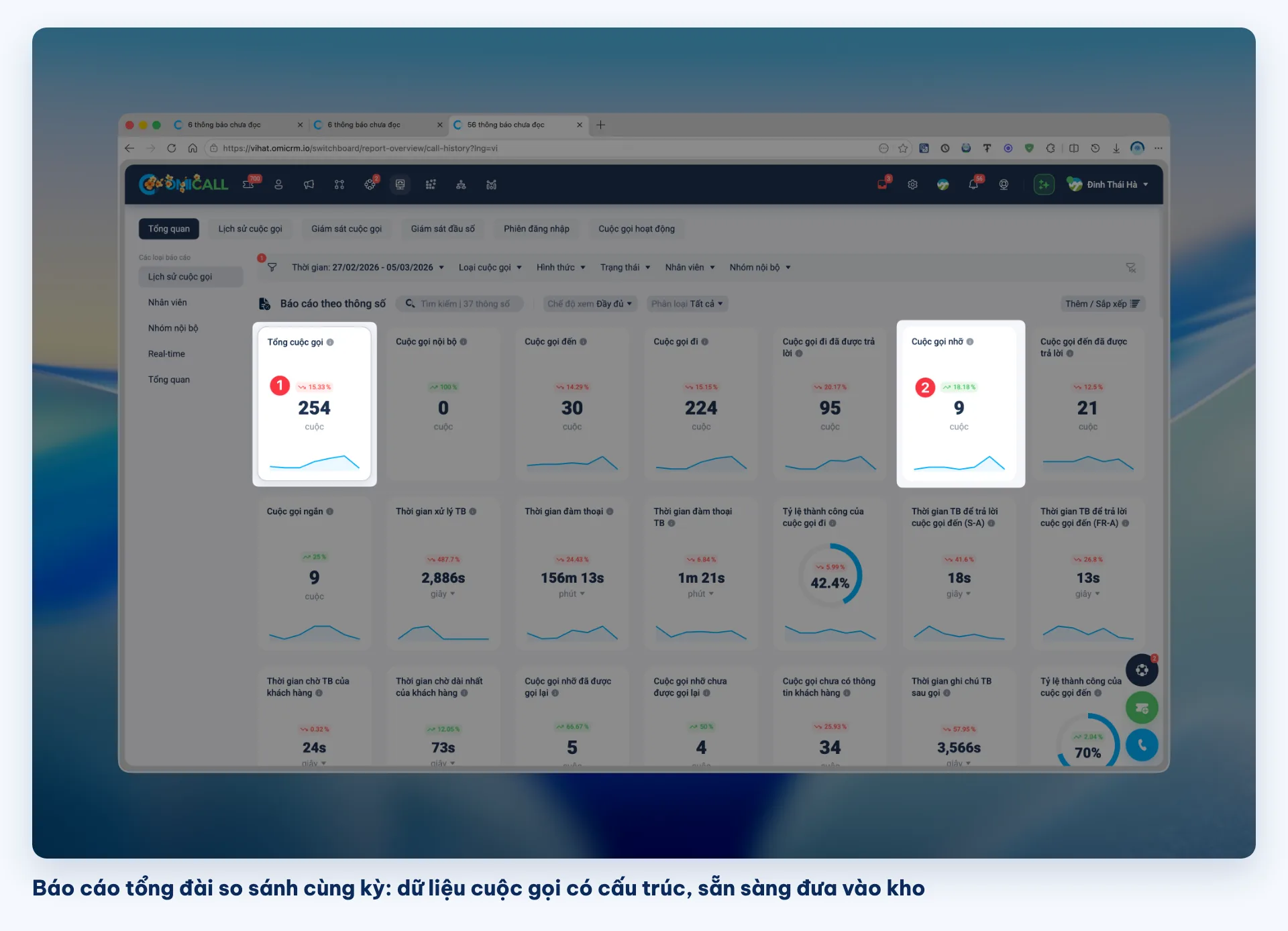Open Phân loại Tất cả dropdown
Screen dimensions: 1288x931
(688, 304)
